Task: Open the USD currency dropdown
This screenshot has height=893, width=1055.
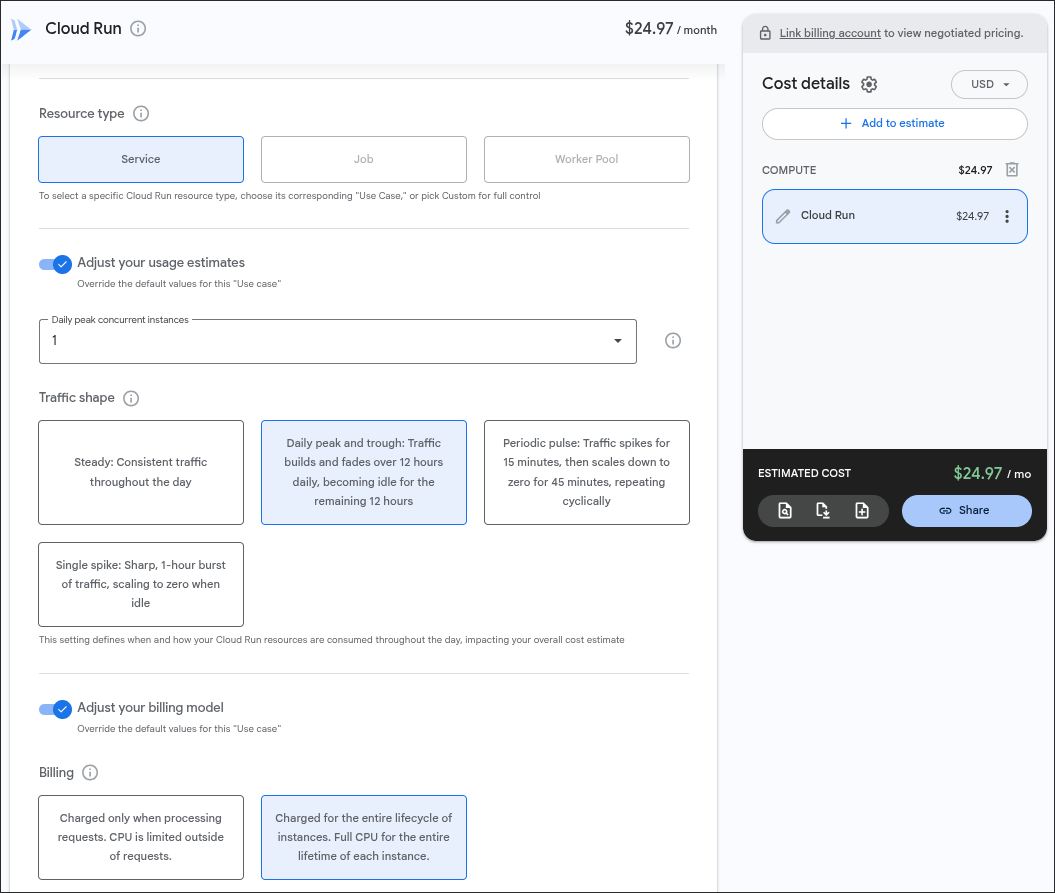Action: [x=989, y=84]
